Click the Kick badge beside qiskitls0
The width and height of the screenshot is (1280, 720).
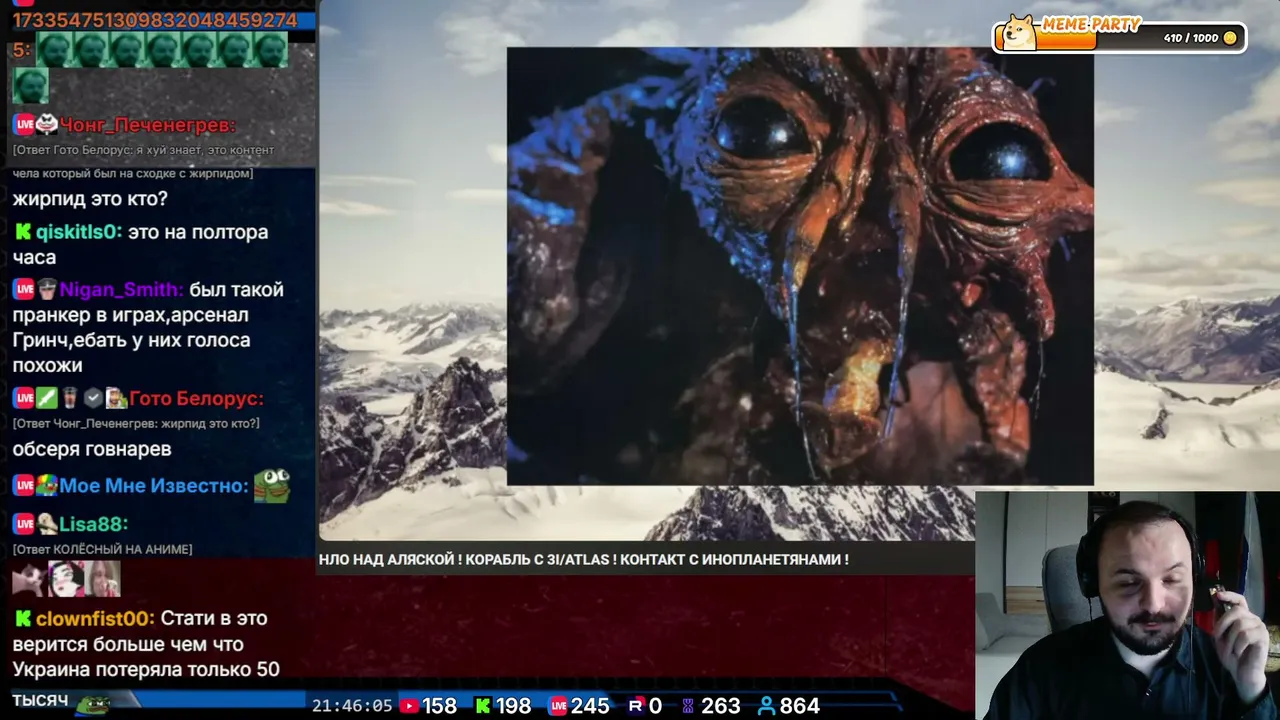pos(23,232)
